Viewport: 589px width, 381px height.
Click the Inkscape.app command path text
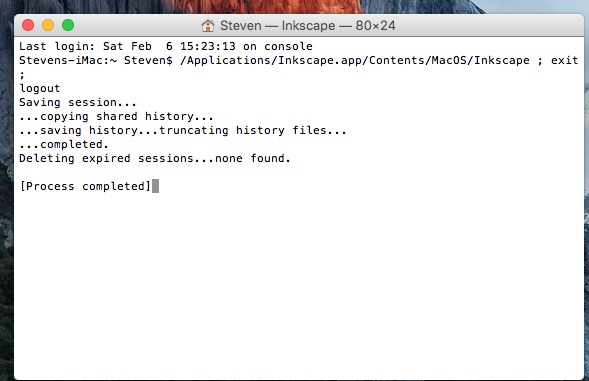click(355, 60)
